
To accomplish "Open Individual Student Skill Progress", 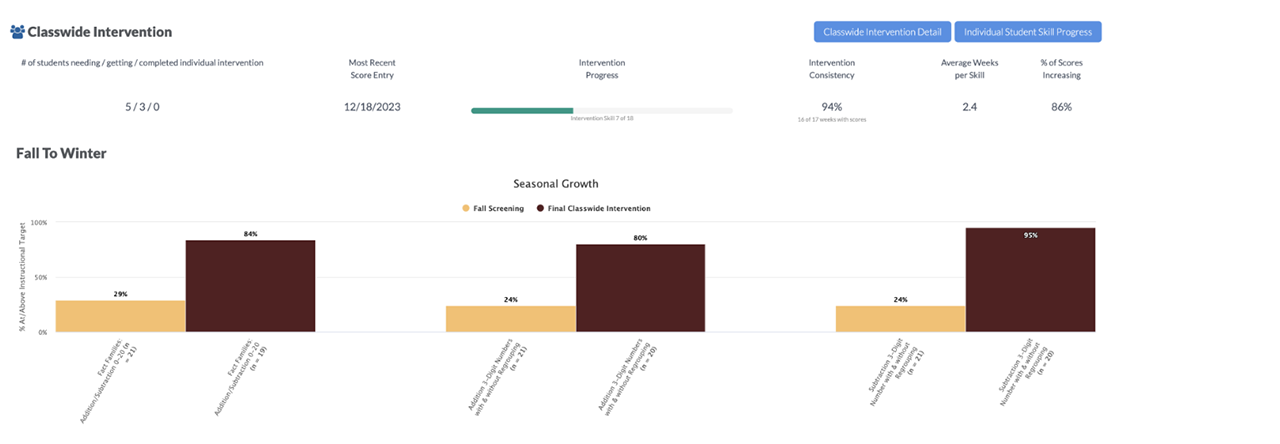I will (x=1028, y=32).
